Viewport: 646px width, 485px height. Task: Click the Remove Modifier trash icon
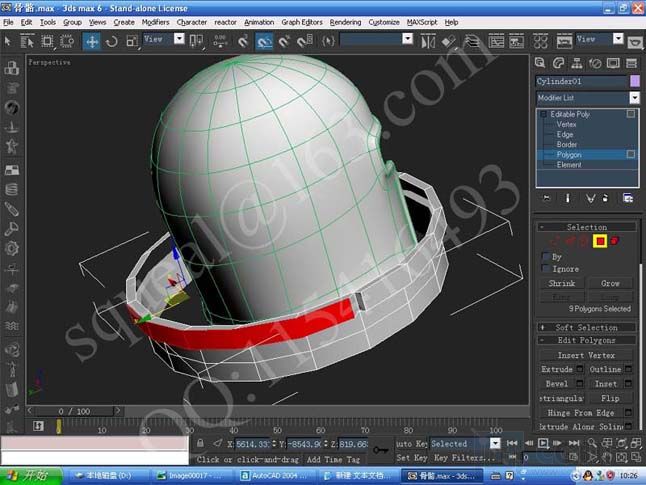(605, 198)
